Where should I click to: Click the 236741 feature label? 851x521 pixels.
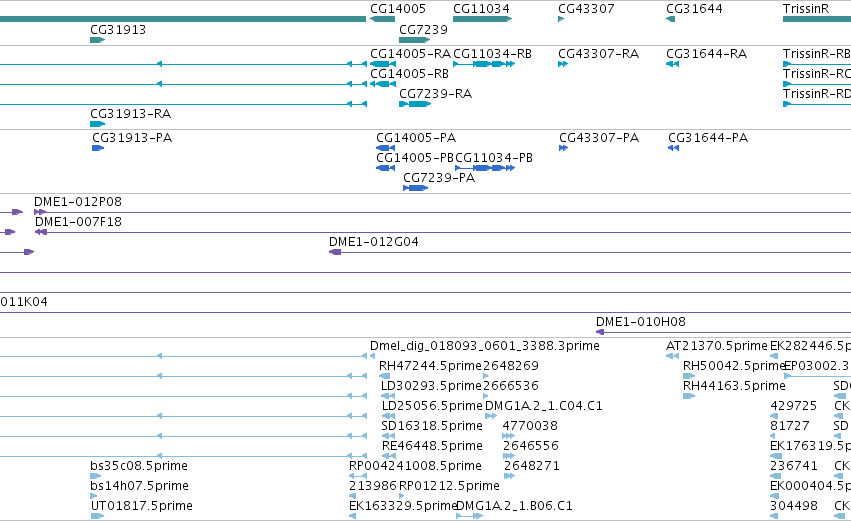[x=793, y=466]
